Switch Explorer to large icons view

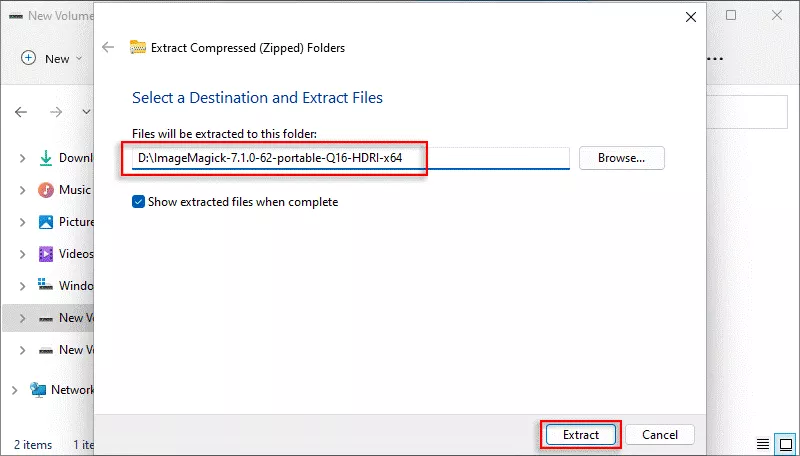[x=786, y=444]
